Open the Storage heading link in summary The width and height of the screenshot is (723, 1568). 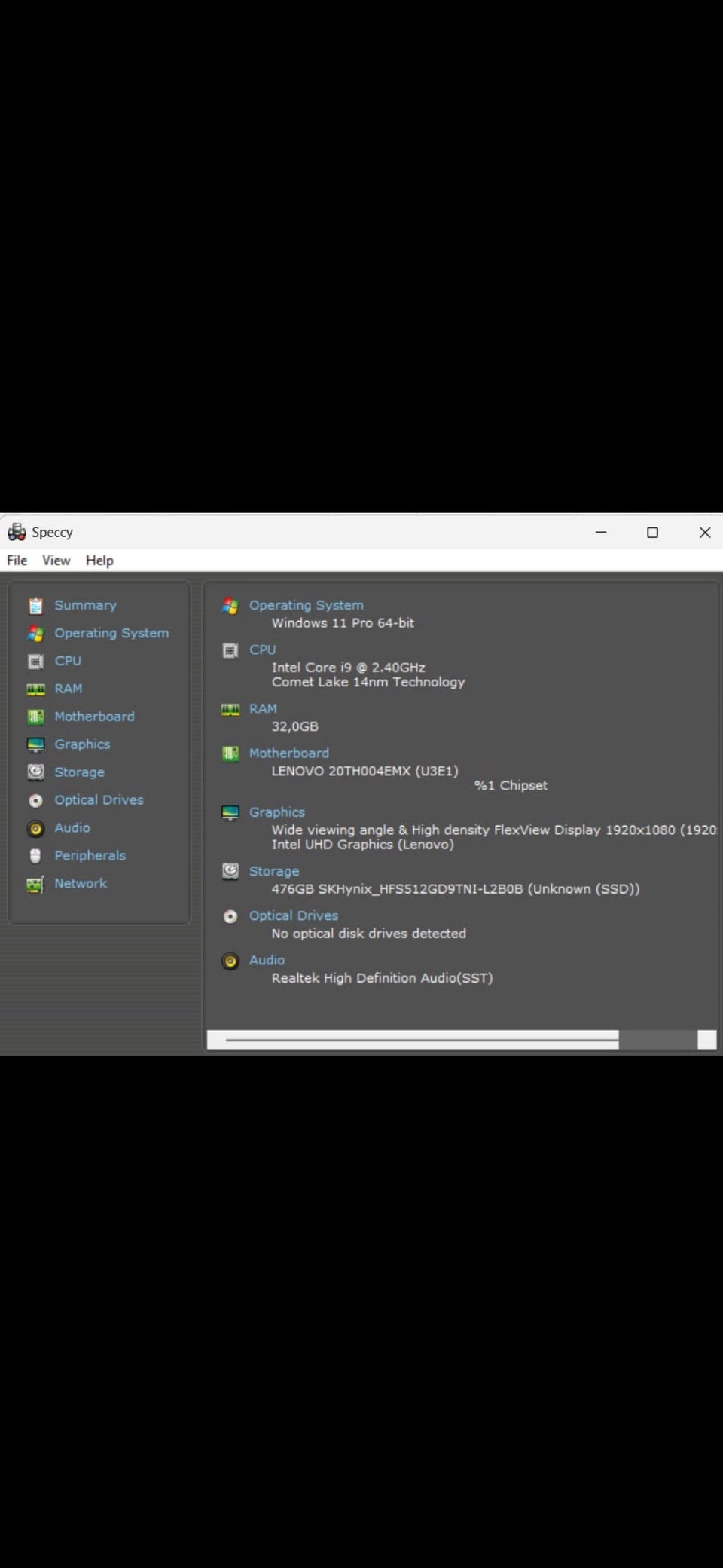[274, 871]
